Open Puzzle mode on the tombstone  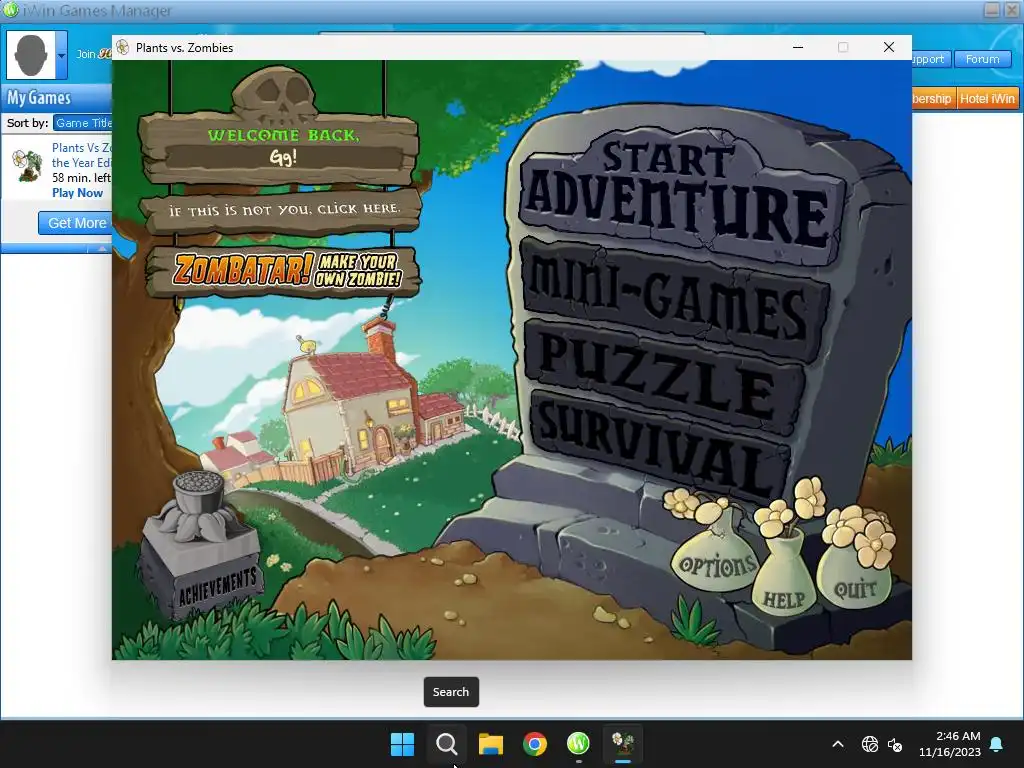point(663,376)
